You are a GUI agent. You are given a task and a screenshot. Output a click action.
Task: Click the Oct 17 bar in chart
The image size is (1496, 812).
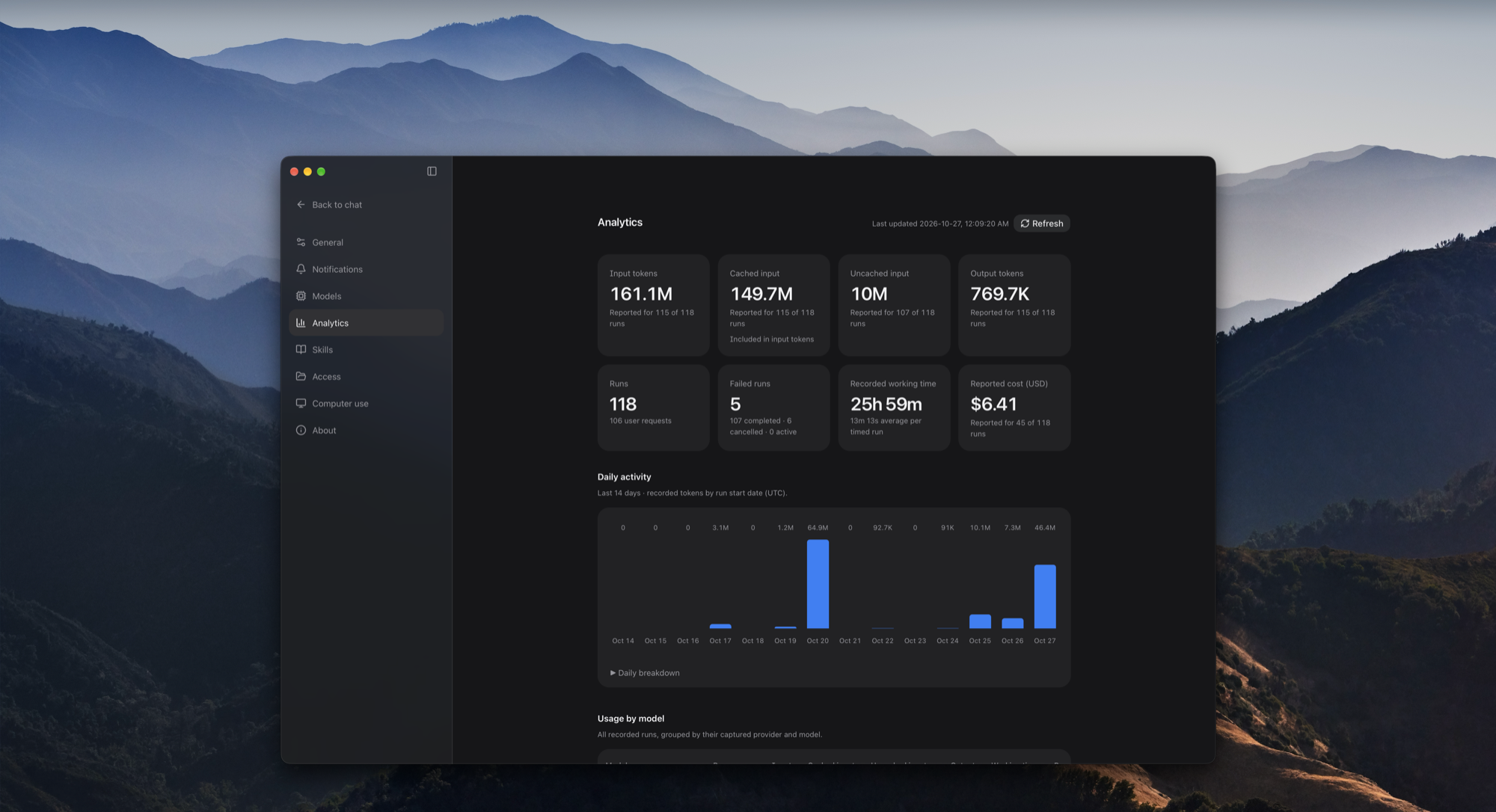[720, 627]
